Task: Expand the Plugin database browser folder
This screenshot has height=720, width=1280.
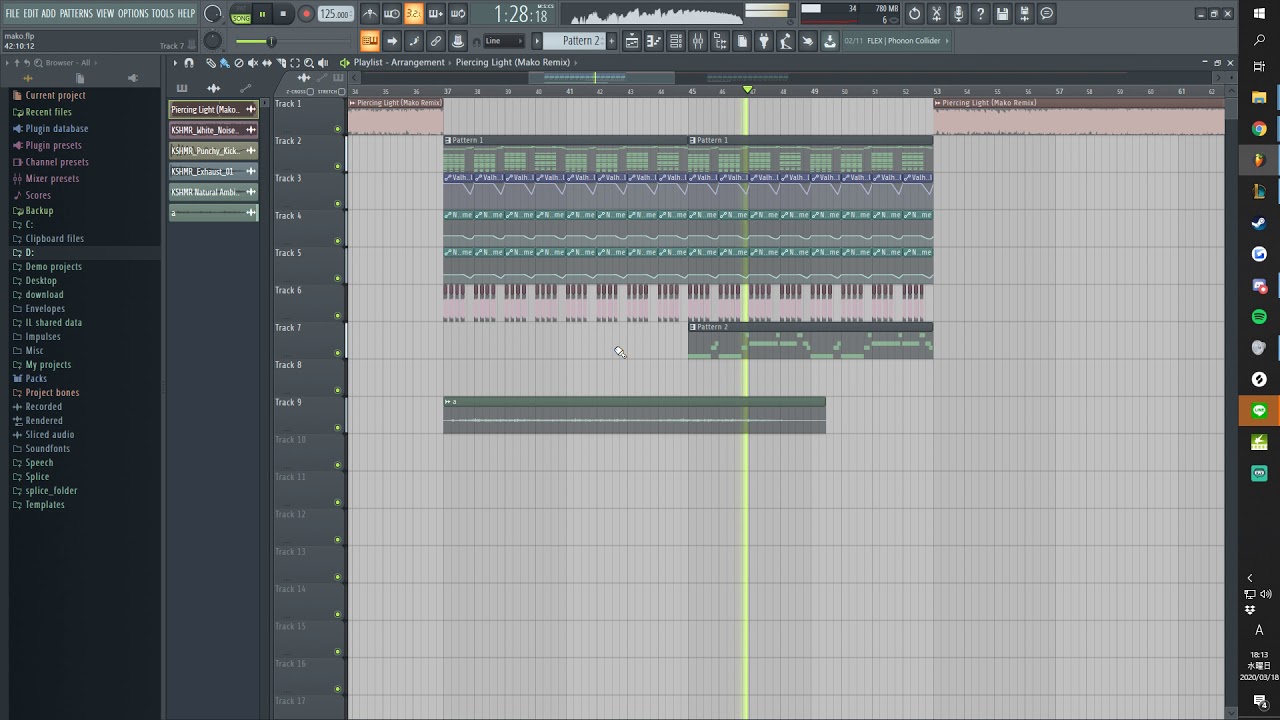Action: 56,129
